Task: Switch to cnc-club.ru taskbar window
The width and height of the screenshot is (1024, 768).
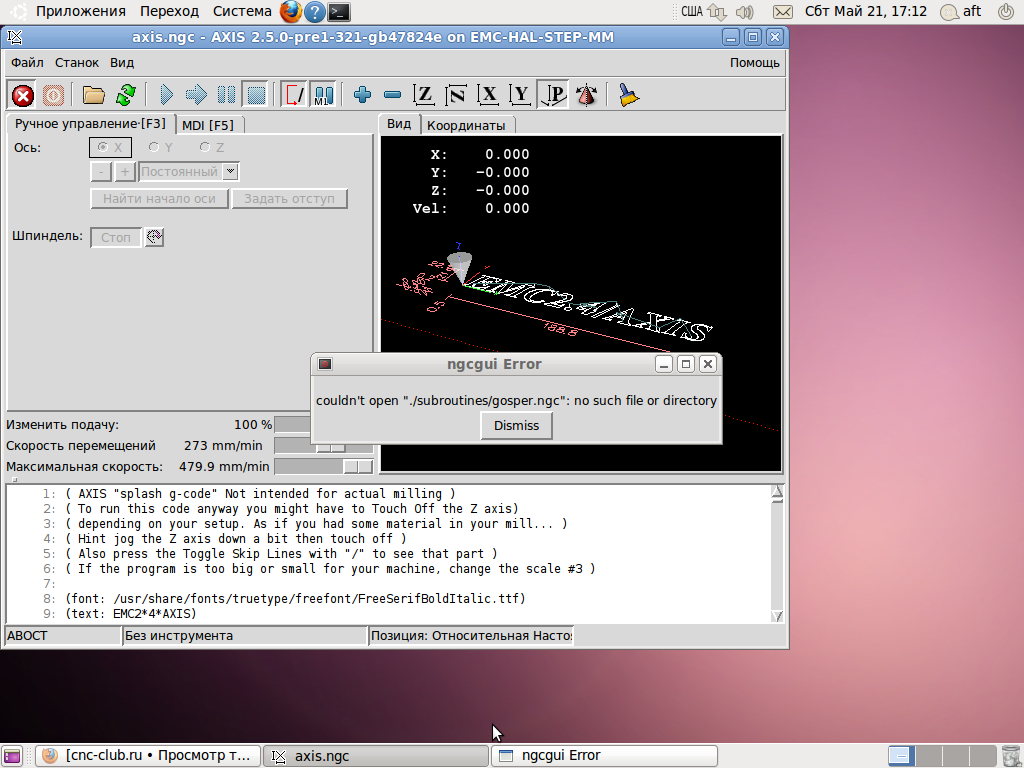Action: click(148, 756)
